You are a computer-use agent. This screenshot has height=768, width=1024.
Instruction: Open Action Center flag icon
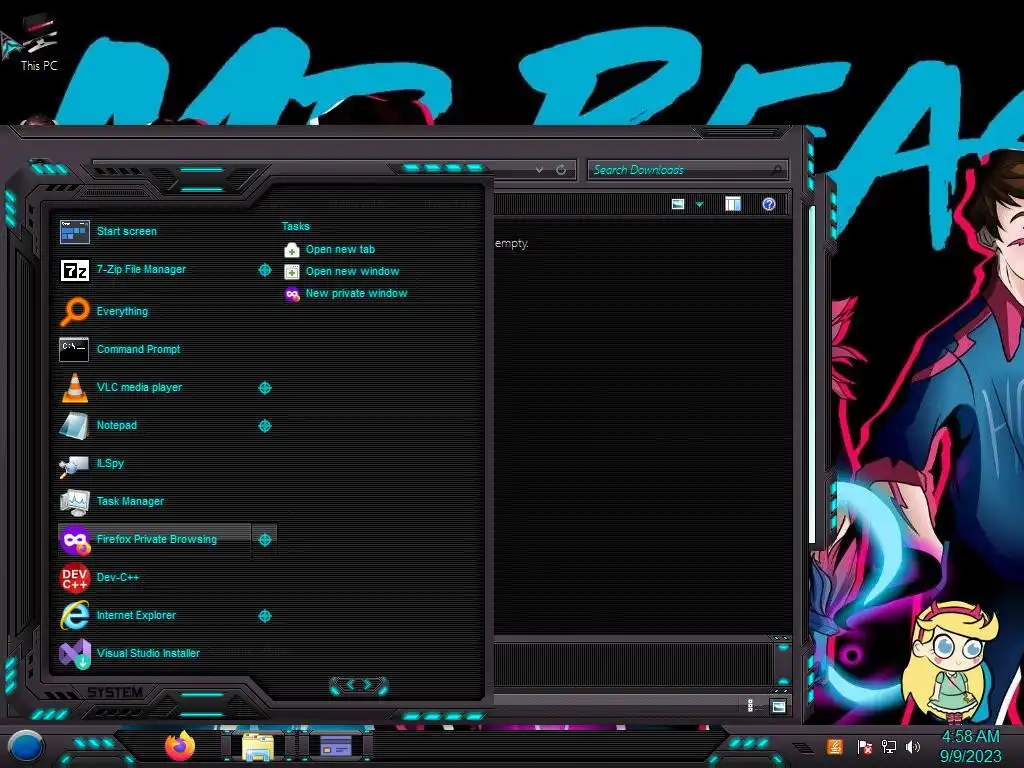(x=865, y=746)
